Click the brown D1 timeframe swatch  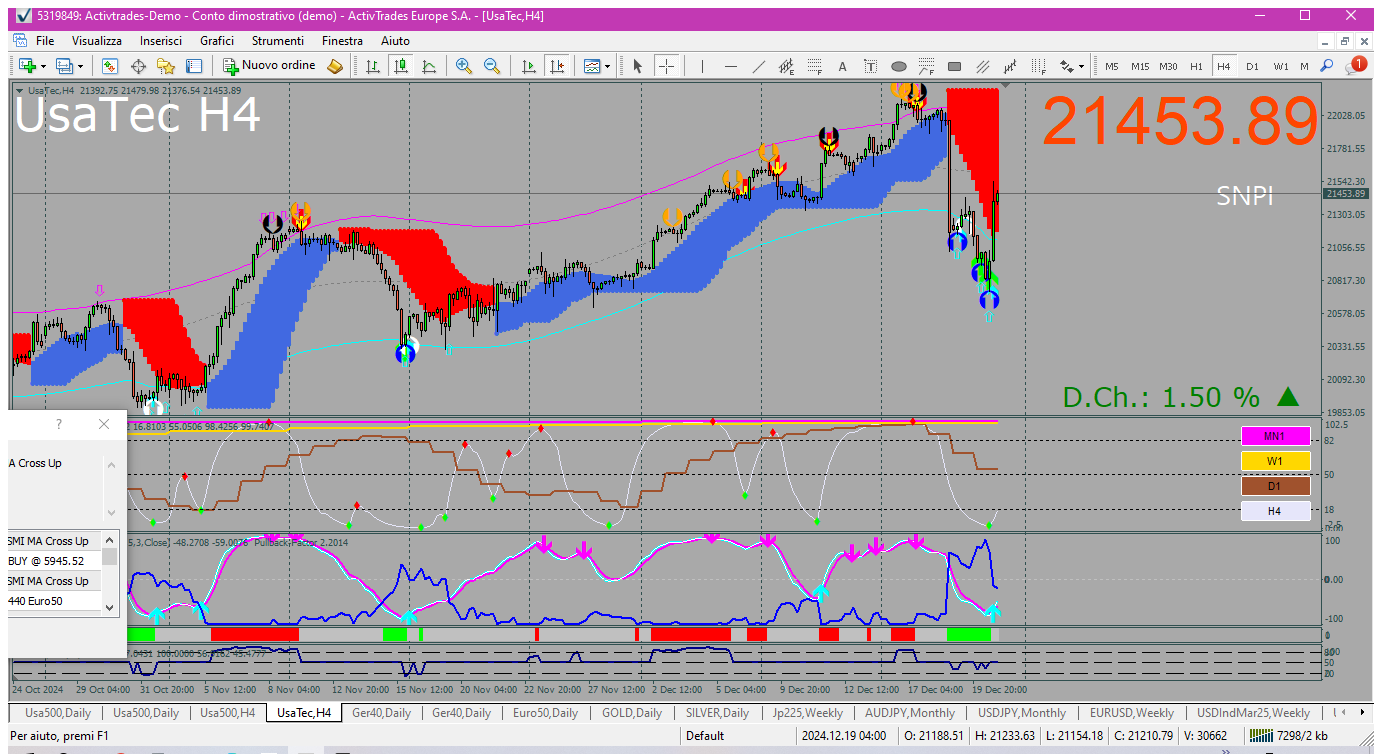[1275, 486]
